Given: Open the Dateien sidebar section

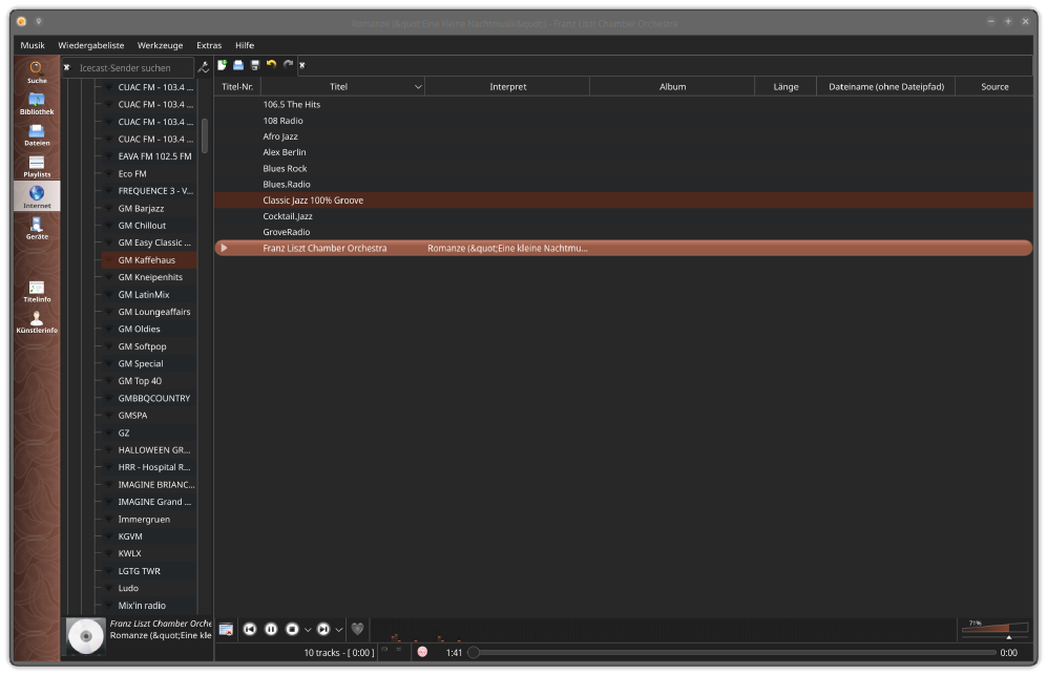Looking at the screenshot, I should tap(36, 135).
